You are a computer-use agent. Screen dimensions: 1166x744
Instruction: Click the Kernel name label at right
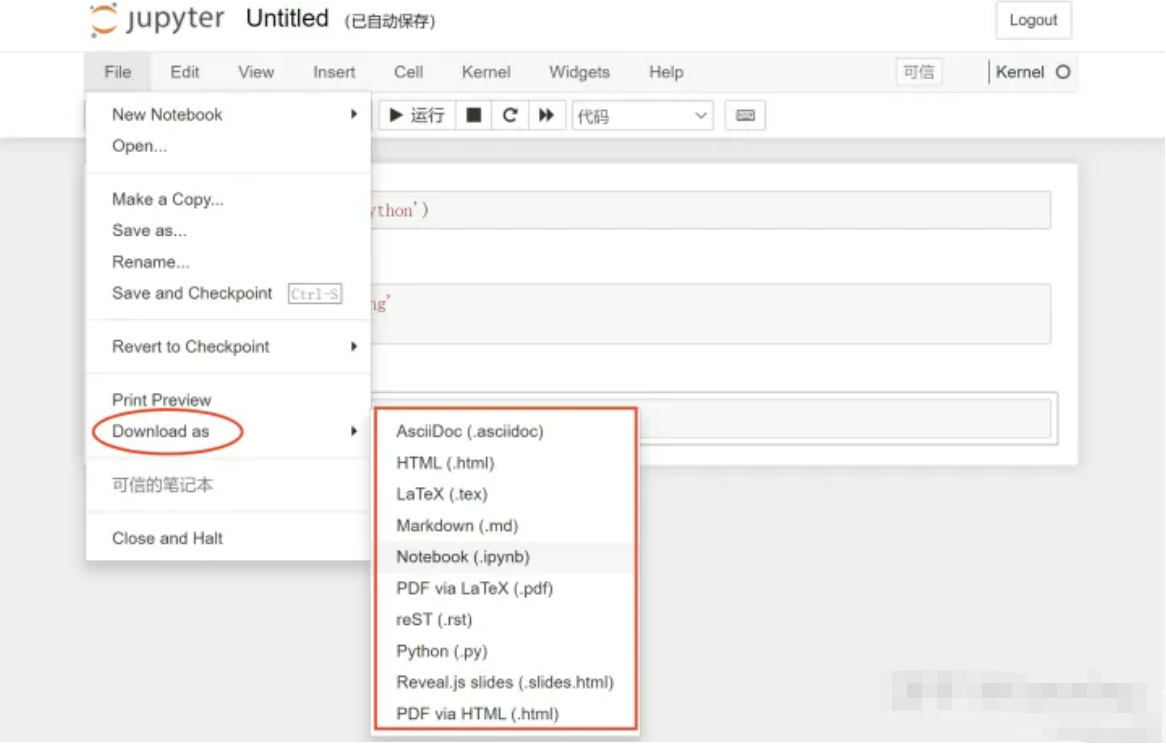1020,72
